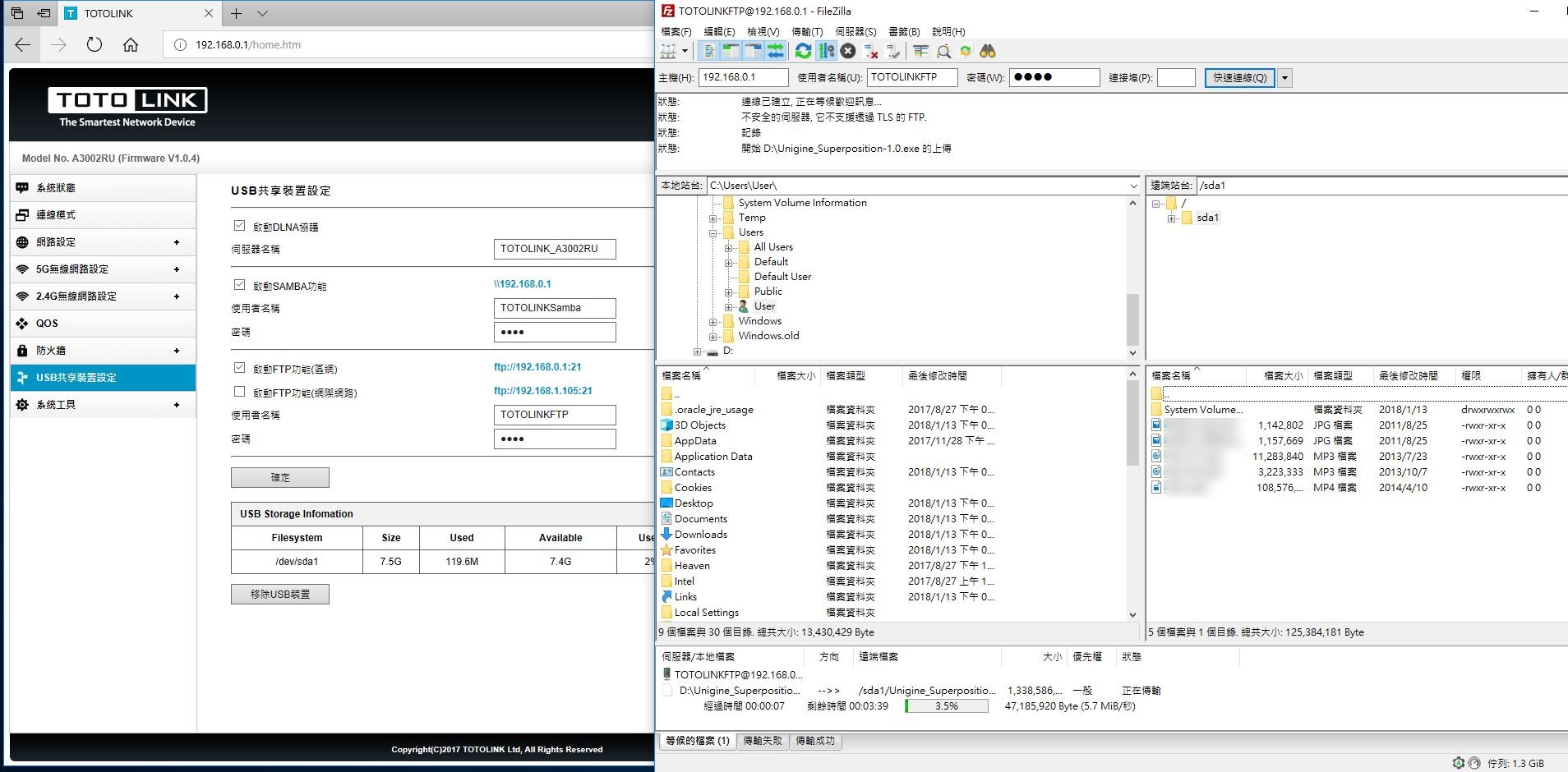This screenshot has height=772, width=1568.
Task: Open the ftp://192.168.1.105:21 link
Action: (542, 391)
